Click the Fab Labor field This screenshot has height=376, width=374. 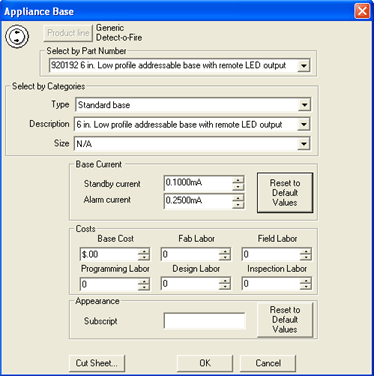(190, 254)
